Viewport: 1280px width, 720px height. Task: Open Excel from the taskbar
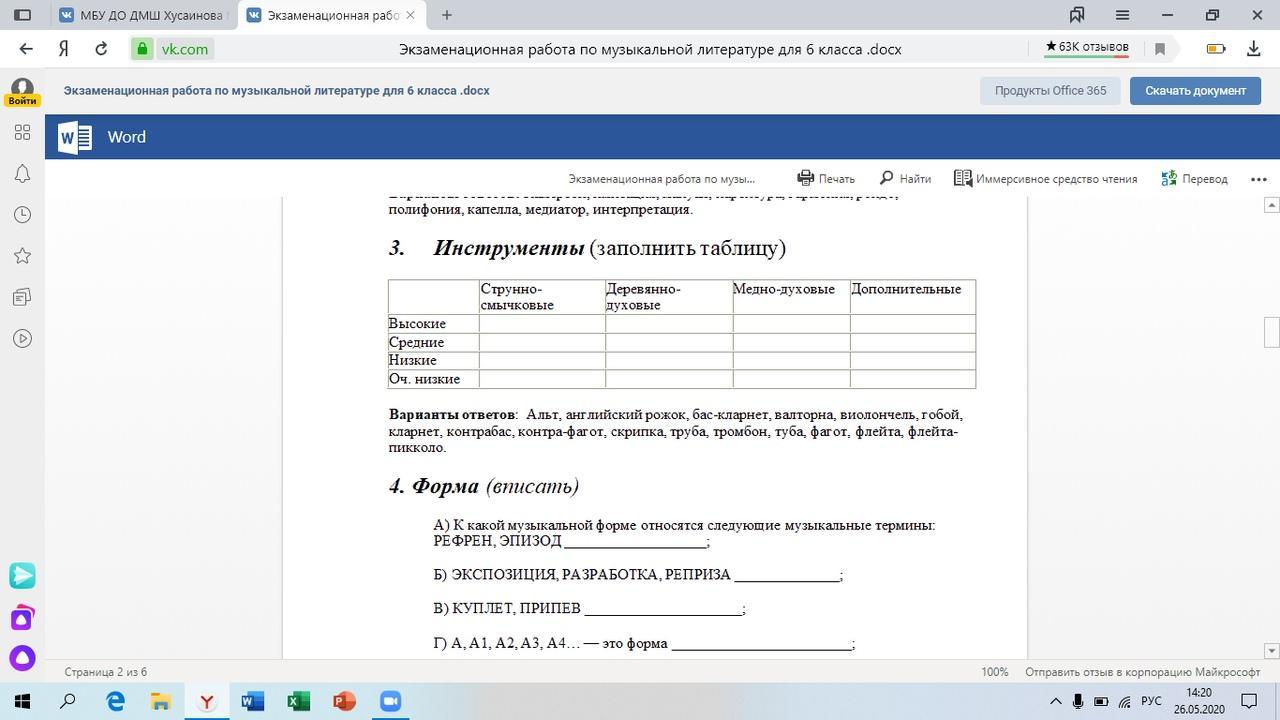click(298, 701)
